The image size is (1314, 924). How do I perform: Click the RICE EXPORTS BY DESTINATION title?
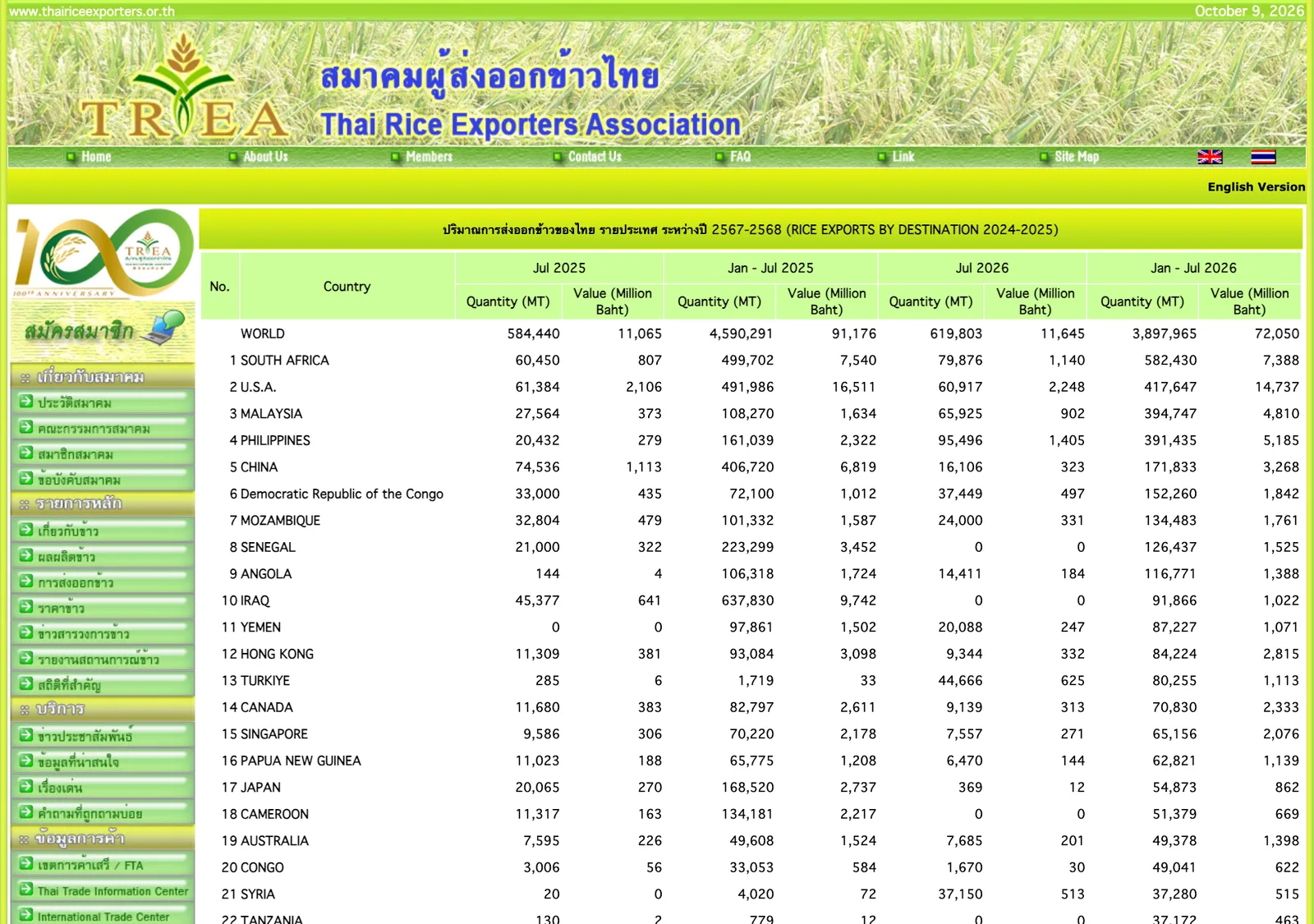751,229
